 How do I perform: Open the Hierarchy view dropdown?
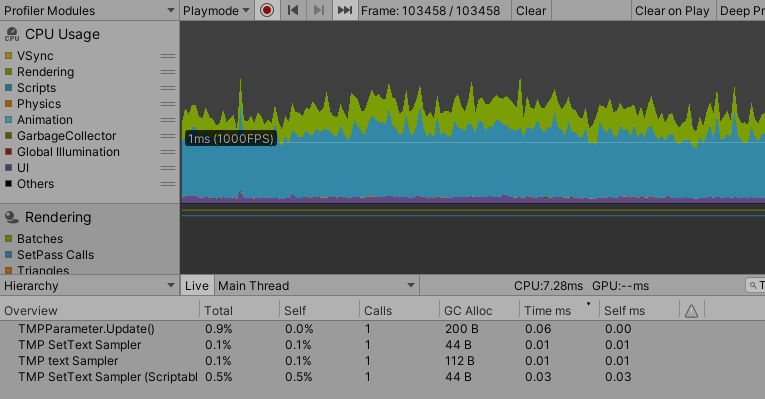point(89,286)
